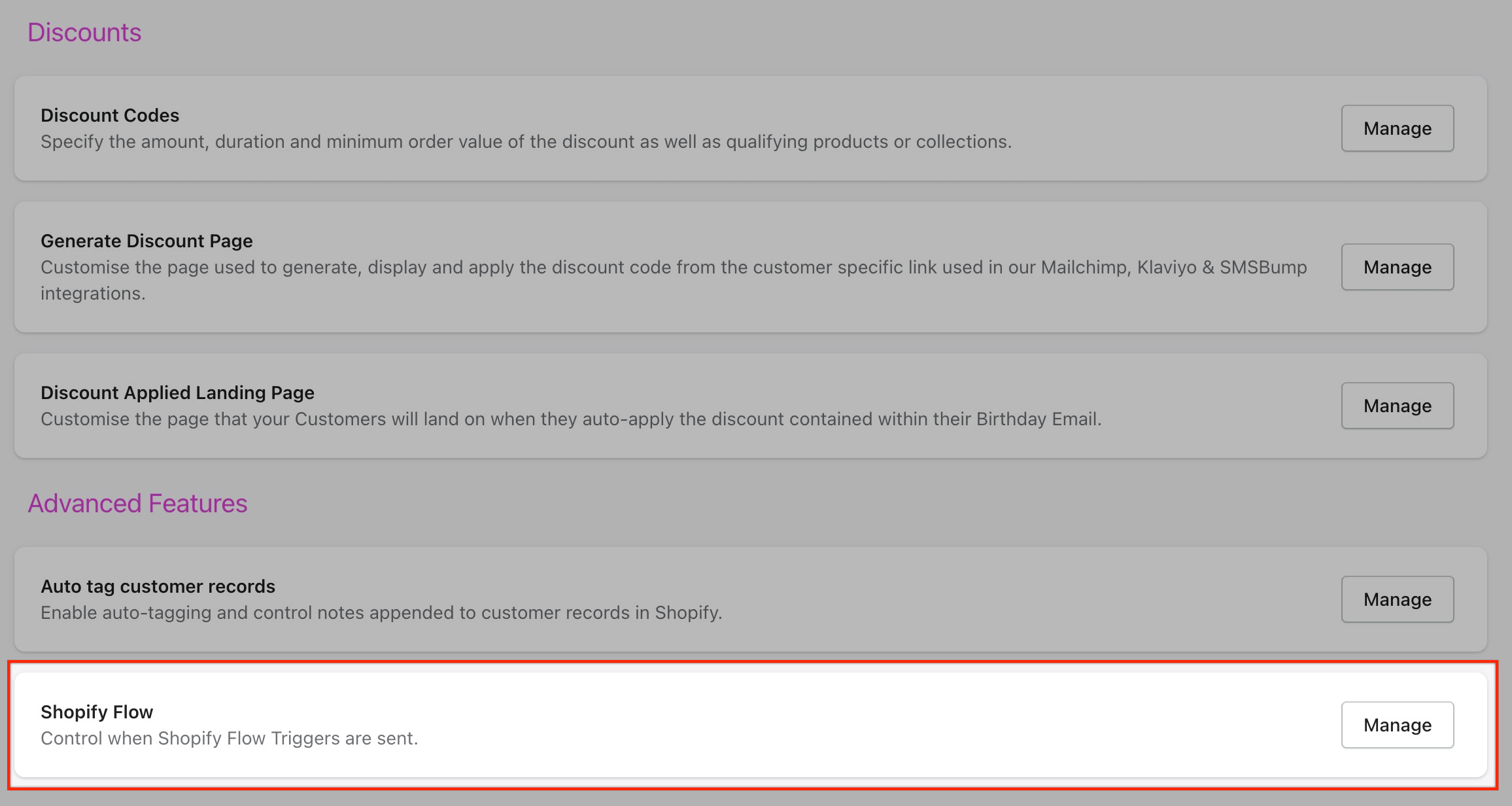Click 'customer records in Shopify' text

coord(602,613)
